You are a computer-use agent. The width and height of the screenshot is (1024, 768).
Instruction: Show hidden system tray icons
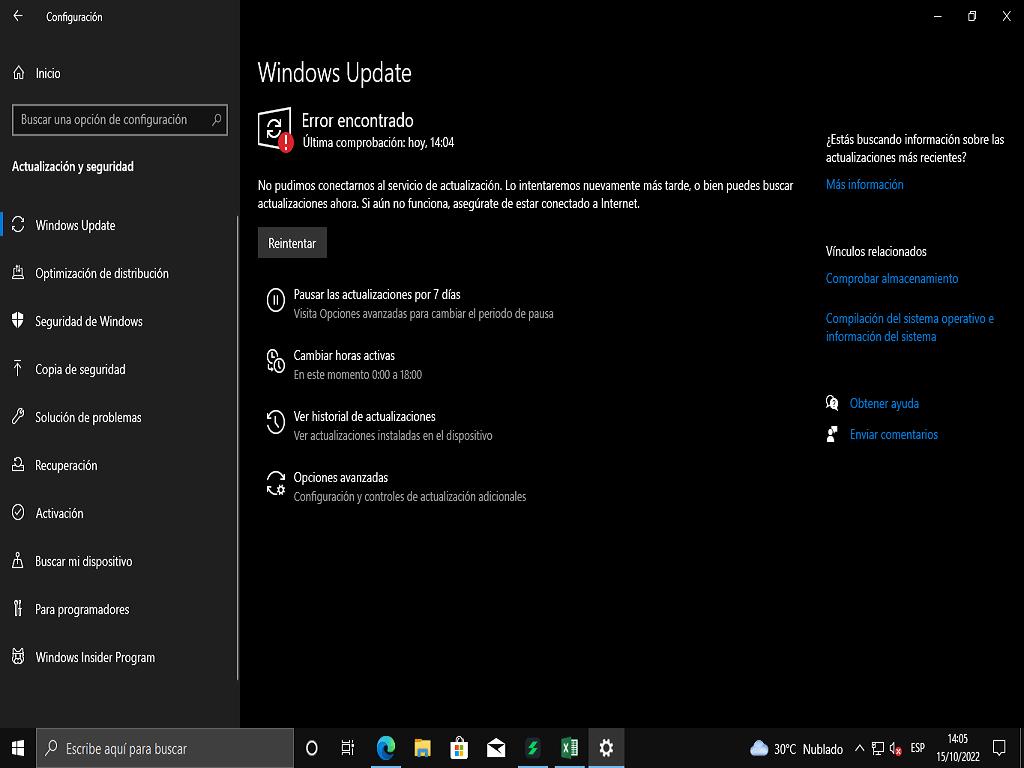coord(859,748)
